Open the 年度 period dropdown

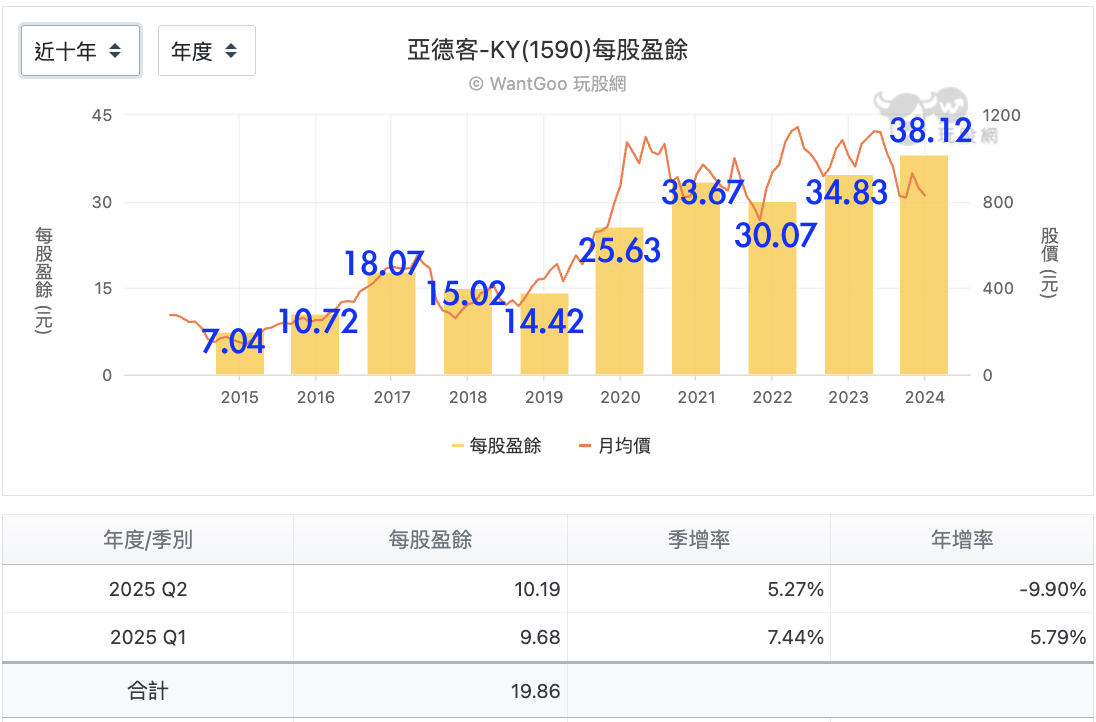207,50
